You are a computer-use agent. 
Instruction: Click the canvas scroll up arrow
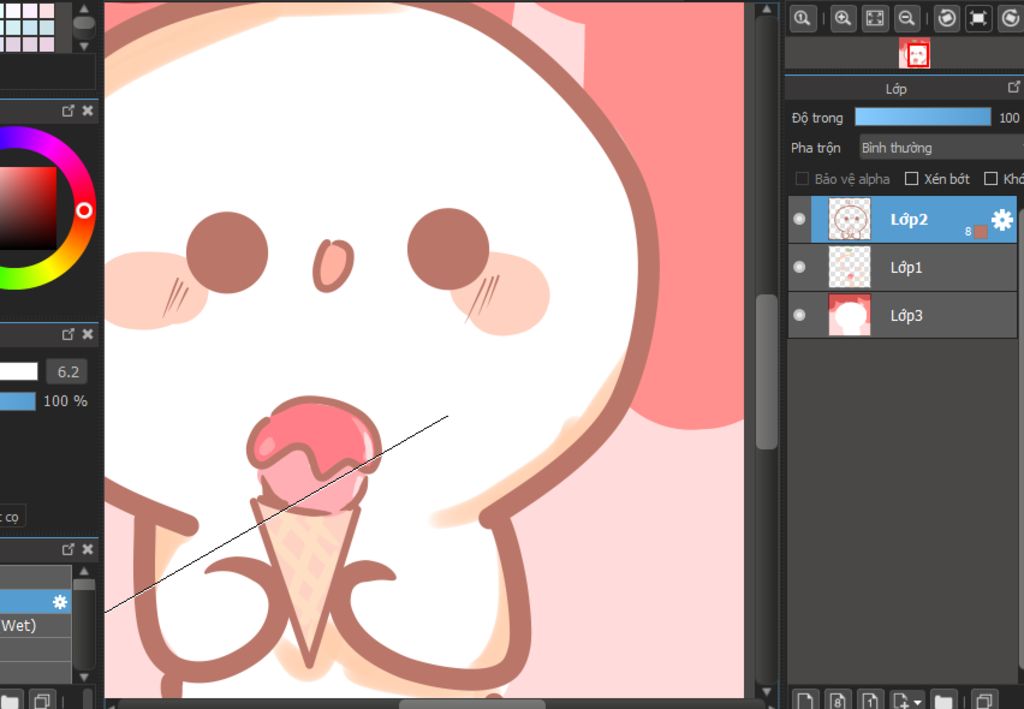pyautogui.click(x=767, y=9)
